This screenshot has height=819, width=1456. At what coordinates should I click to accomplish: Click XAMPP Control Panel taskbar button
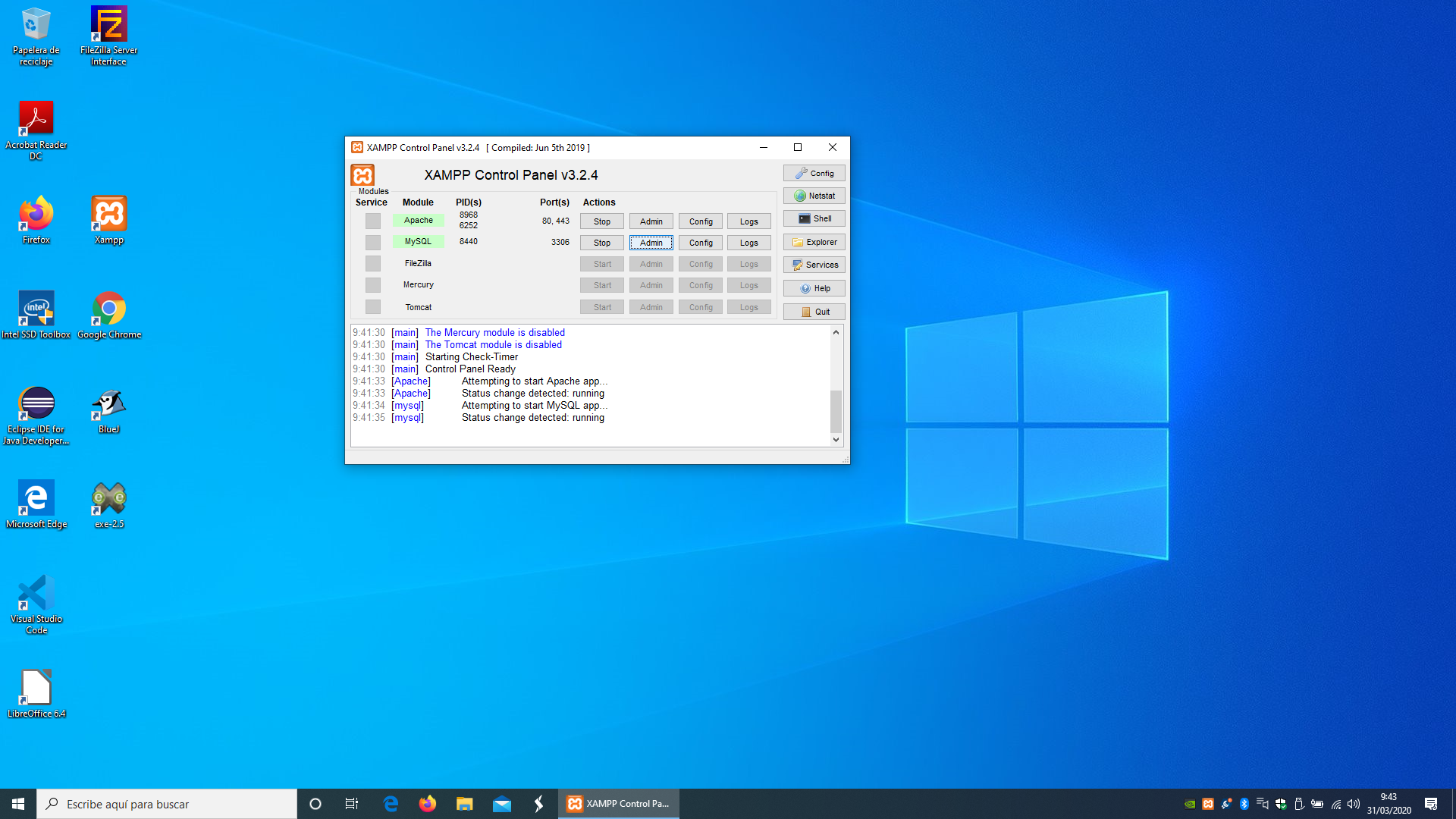pyautogui.click(x=619, y=804)
